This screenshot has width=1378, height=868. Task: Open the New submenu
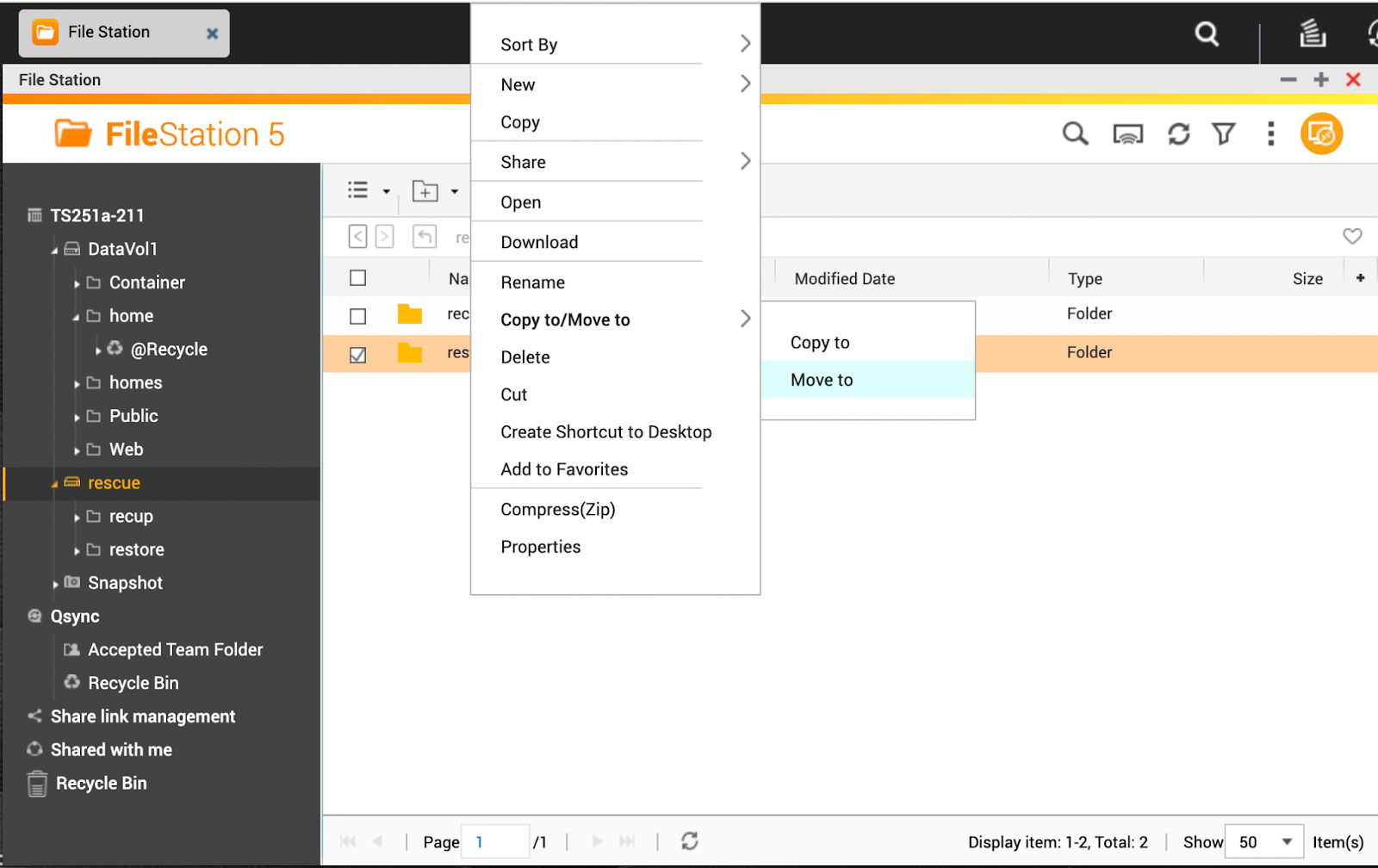615,84
